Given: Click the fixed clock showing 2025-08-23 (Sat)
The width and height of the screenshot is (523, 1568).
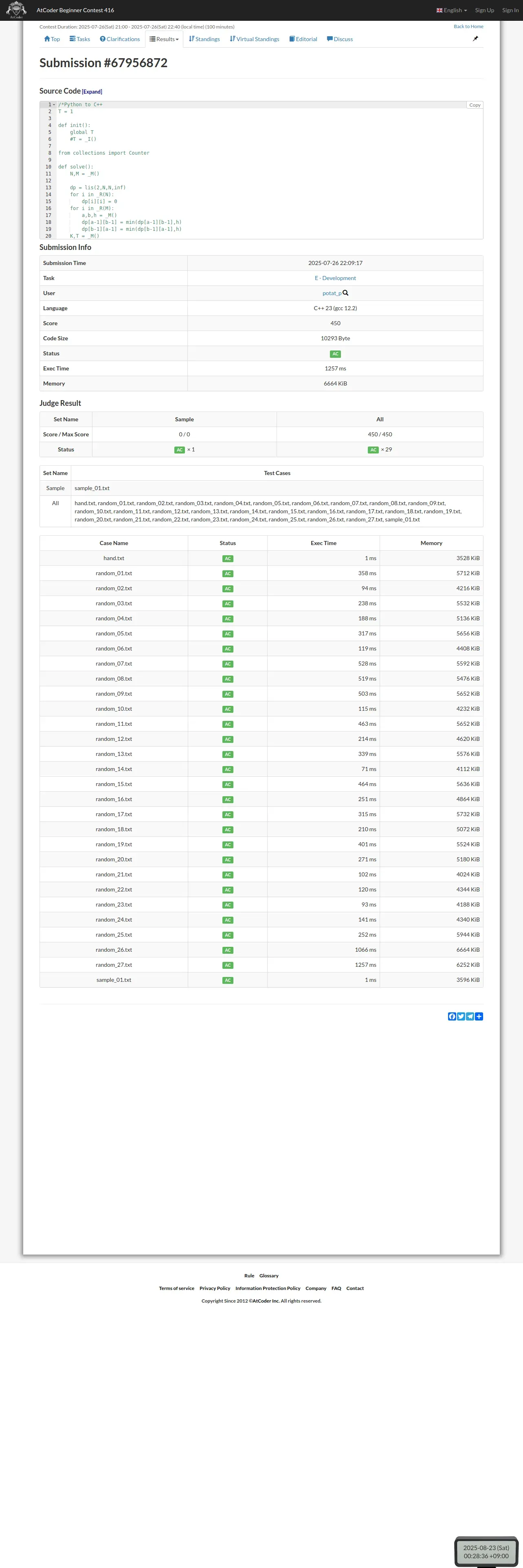Looking at the screenshot, I should tap(486, 1552).
